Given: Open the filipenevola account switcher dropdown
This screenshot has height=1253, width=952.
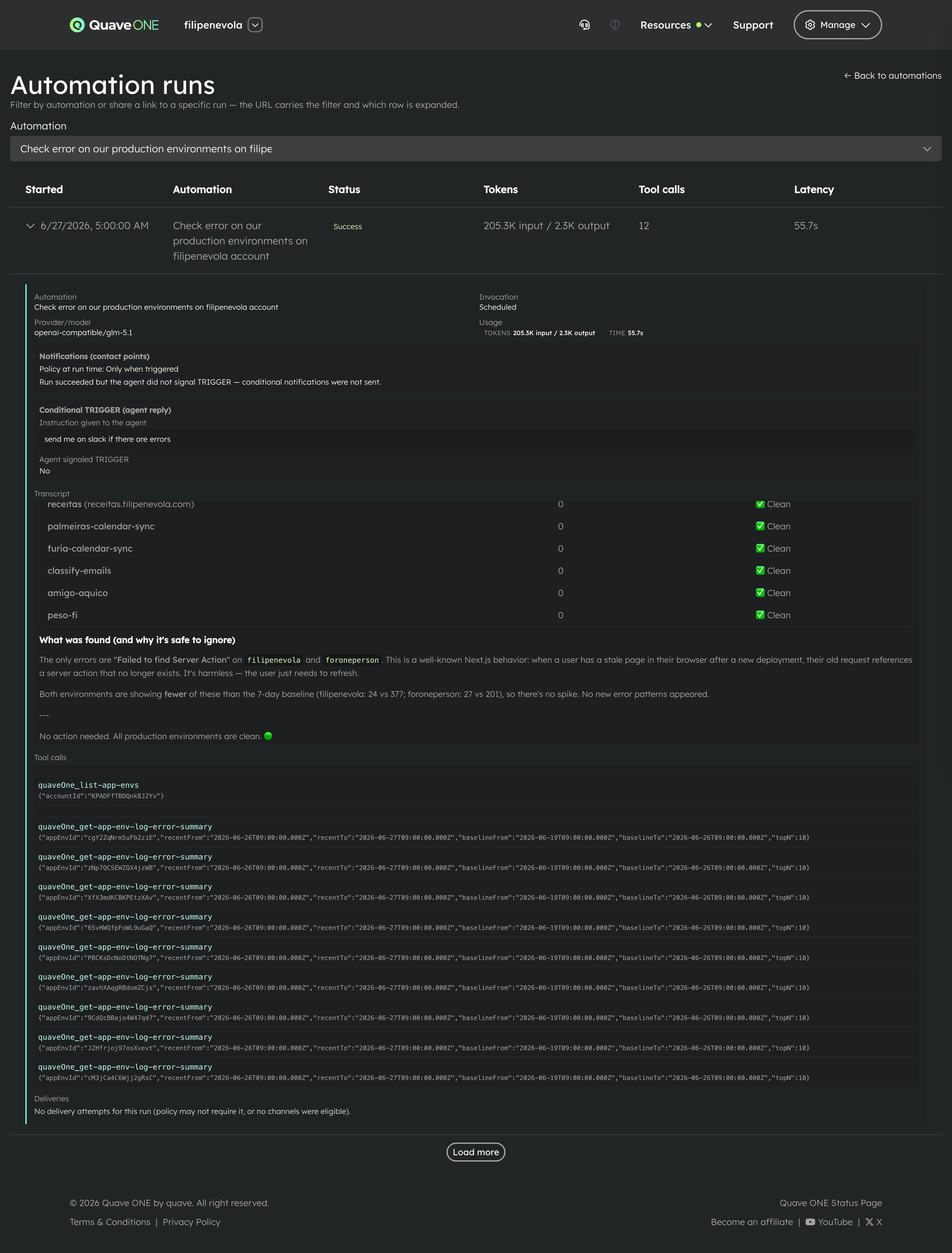Looking at the screenshot, I should (x=255, y=25).
